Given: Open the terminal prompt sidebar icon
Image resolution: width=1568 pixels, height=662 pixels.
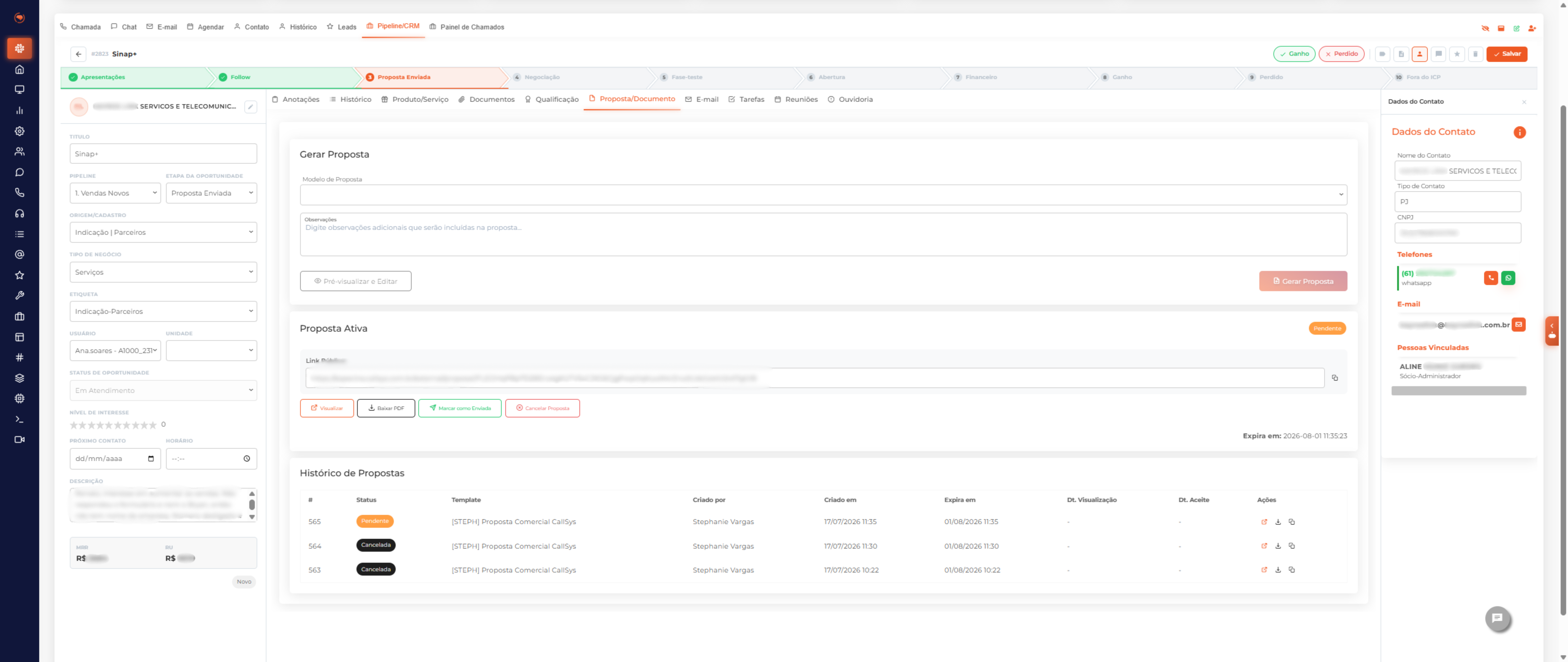Looking at the screenshot, I should tap(19, 419).
